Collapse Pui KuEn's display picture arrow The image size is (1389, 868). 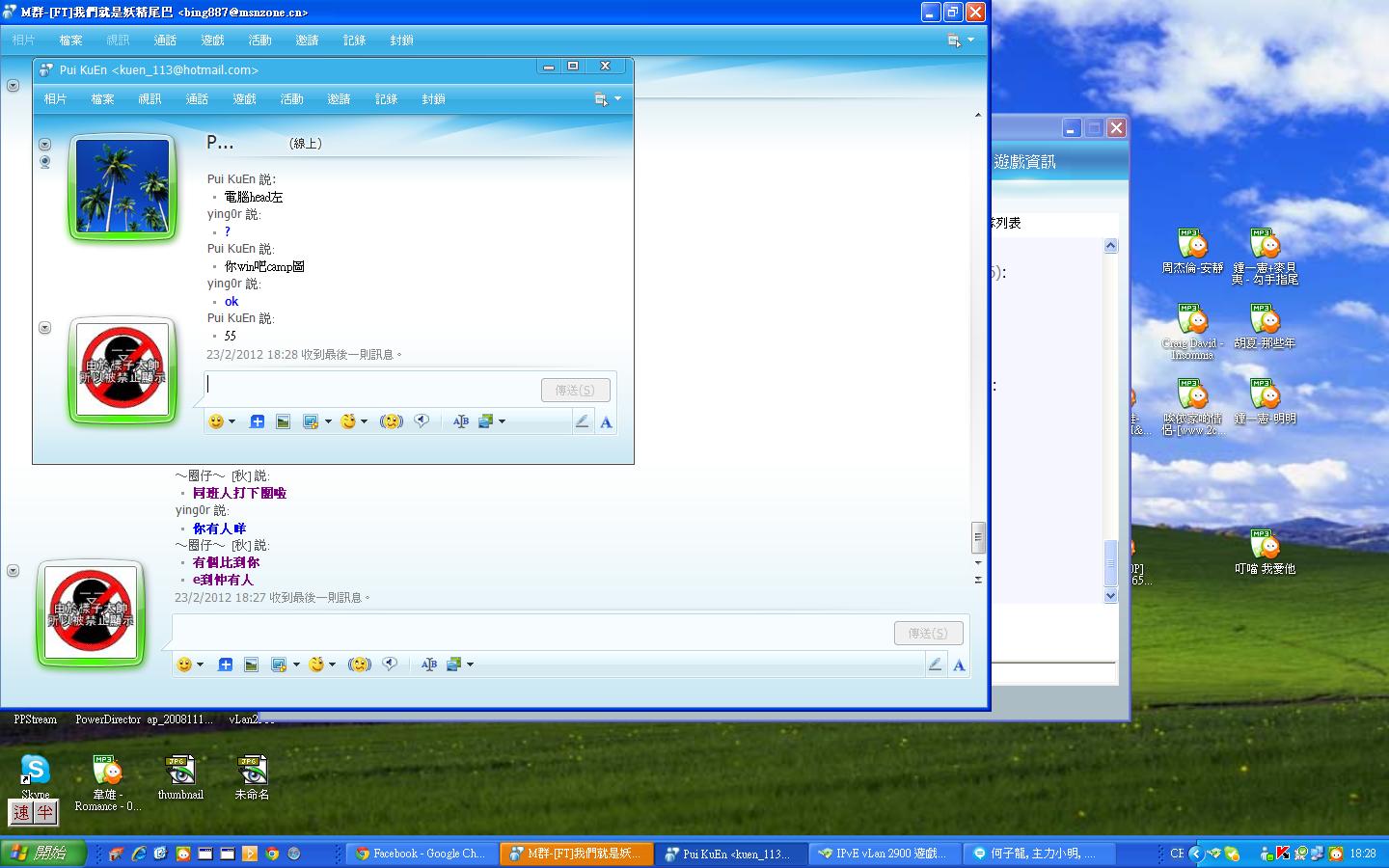coord(44,145)
